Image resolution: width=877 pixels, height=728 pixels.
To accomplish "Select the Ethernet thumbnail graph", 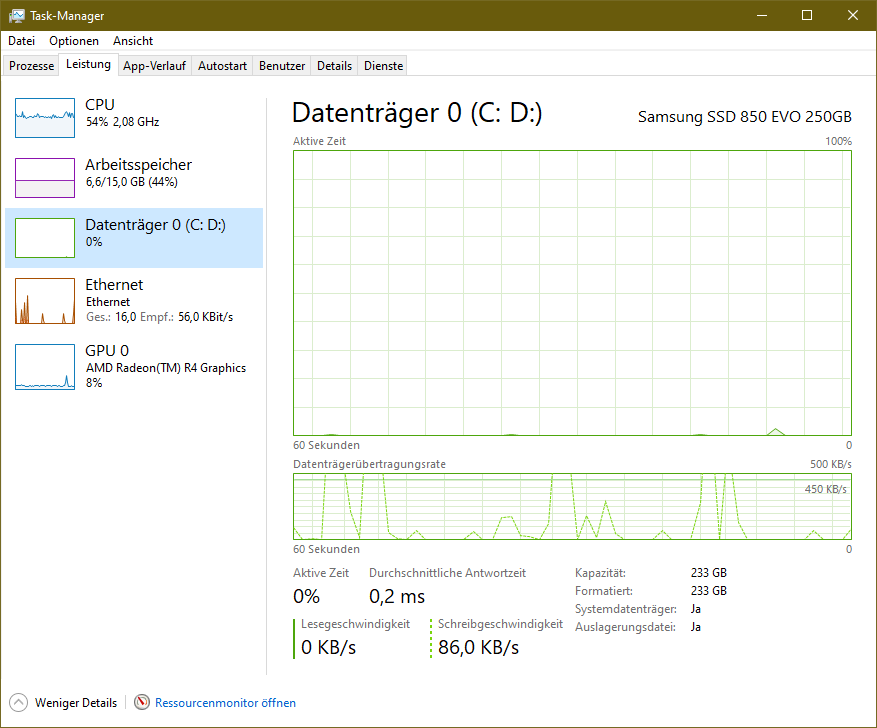I will 45,301.
